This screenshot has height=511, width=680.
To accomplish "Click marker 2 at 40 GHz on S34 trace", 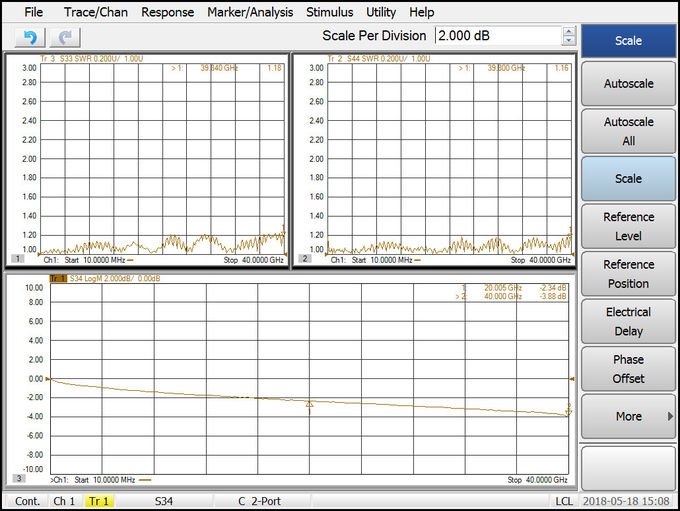I will (x=569, y=410).
